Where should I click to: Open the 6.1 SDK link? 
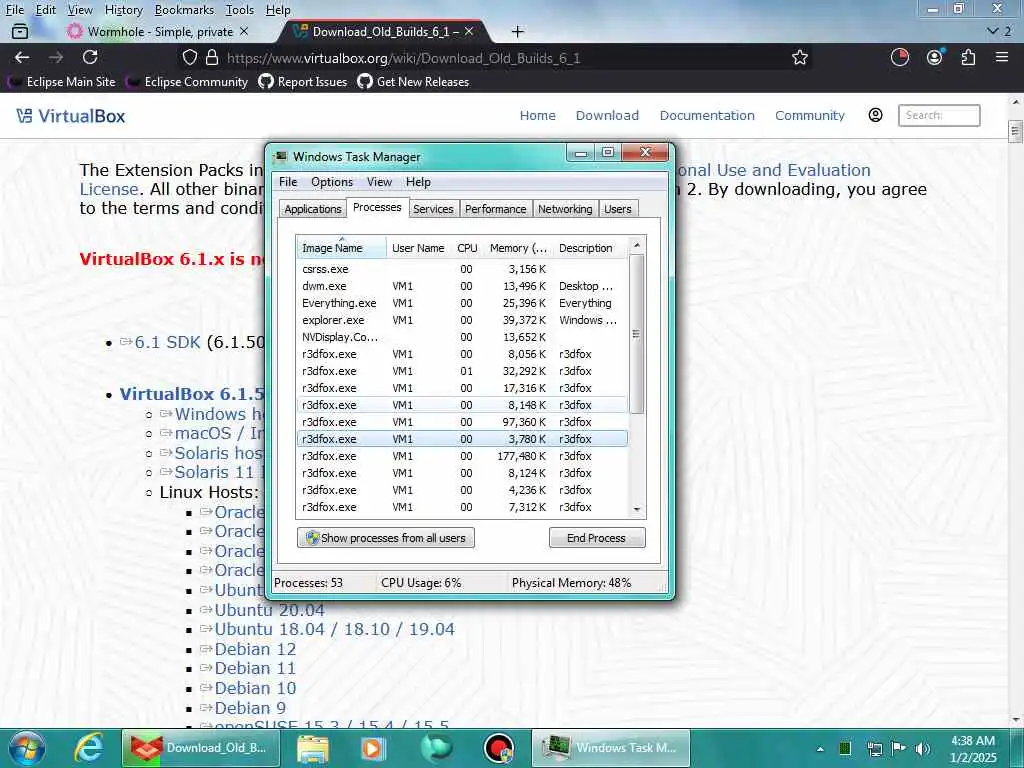click(167, 342)
